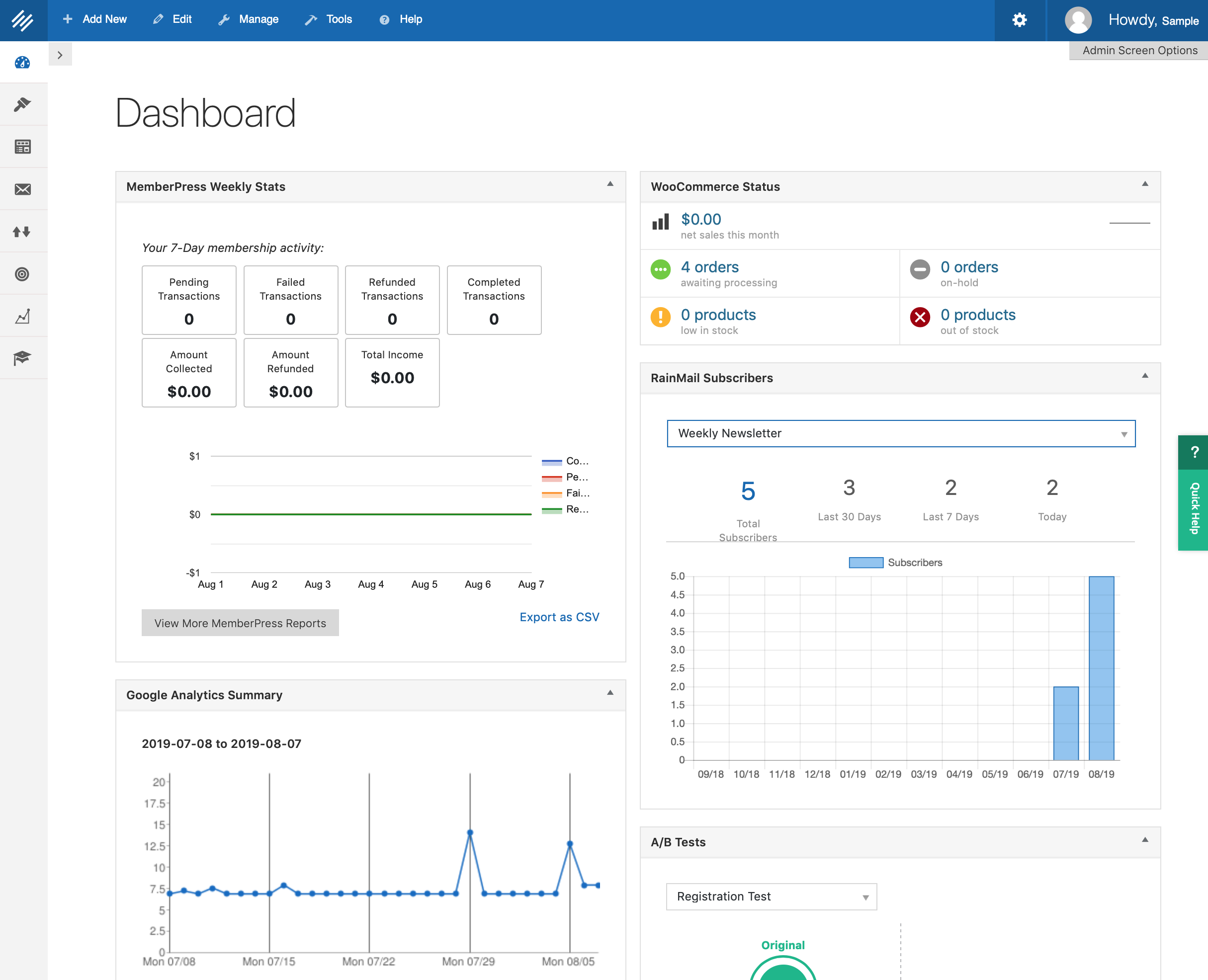
Task: Open the Admin Screen Options tab
Action: click(x=1138, y=50)
